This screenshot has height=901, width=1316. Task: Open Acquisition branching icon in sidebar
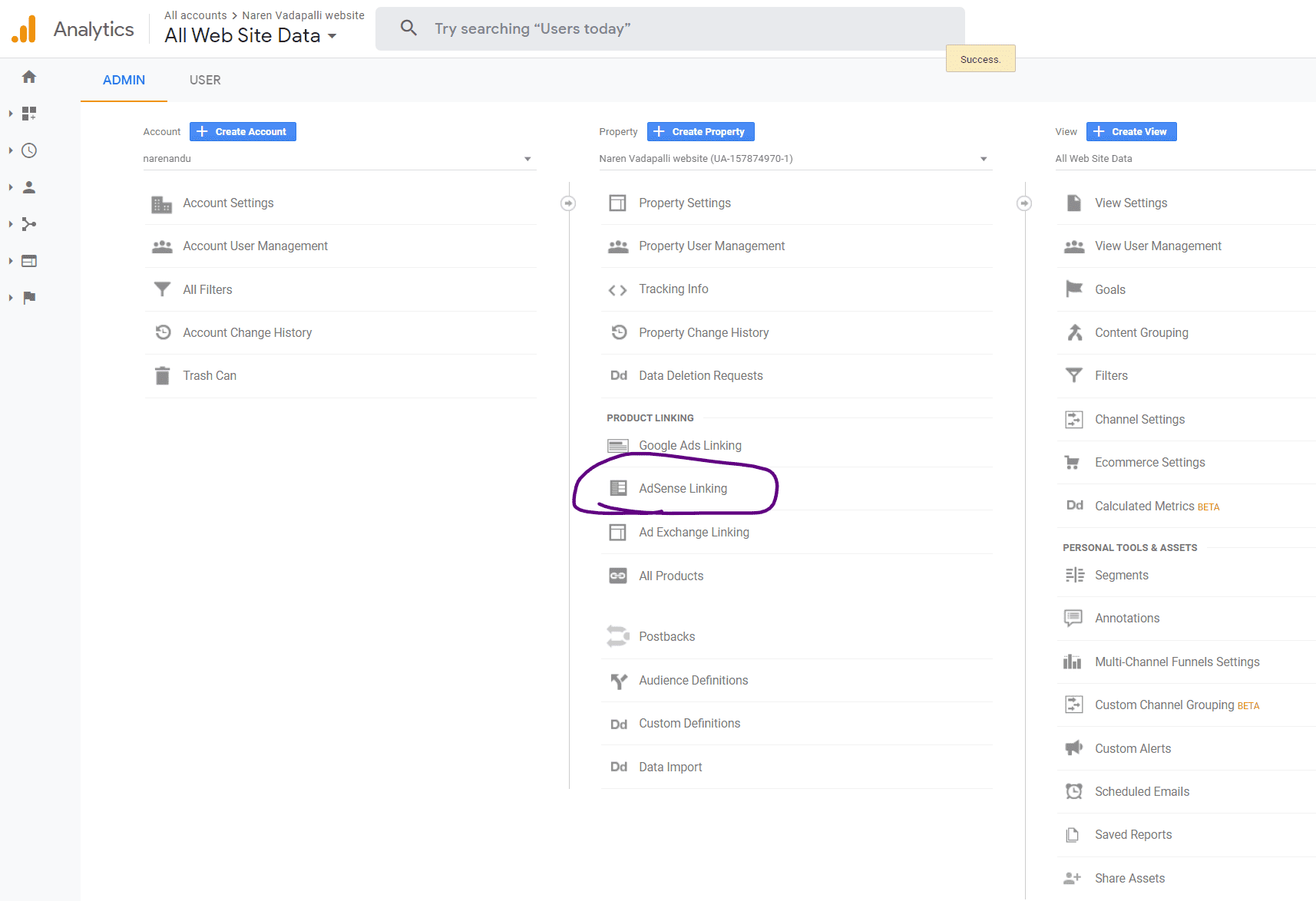pos(29,224)
